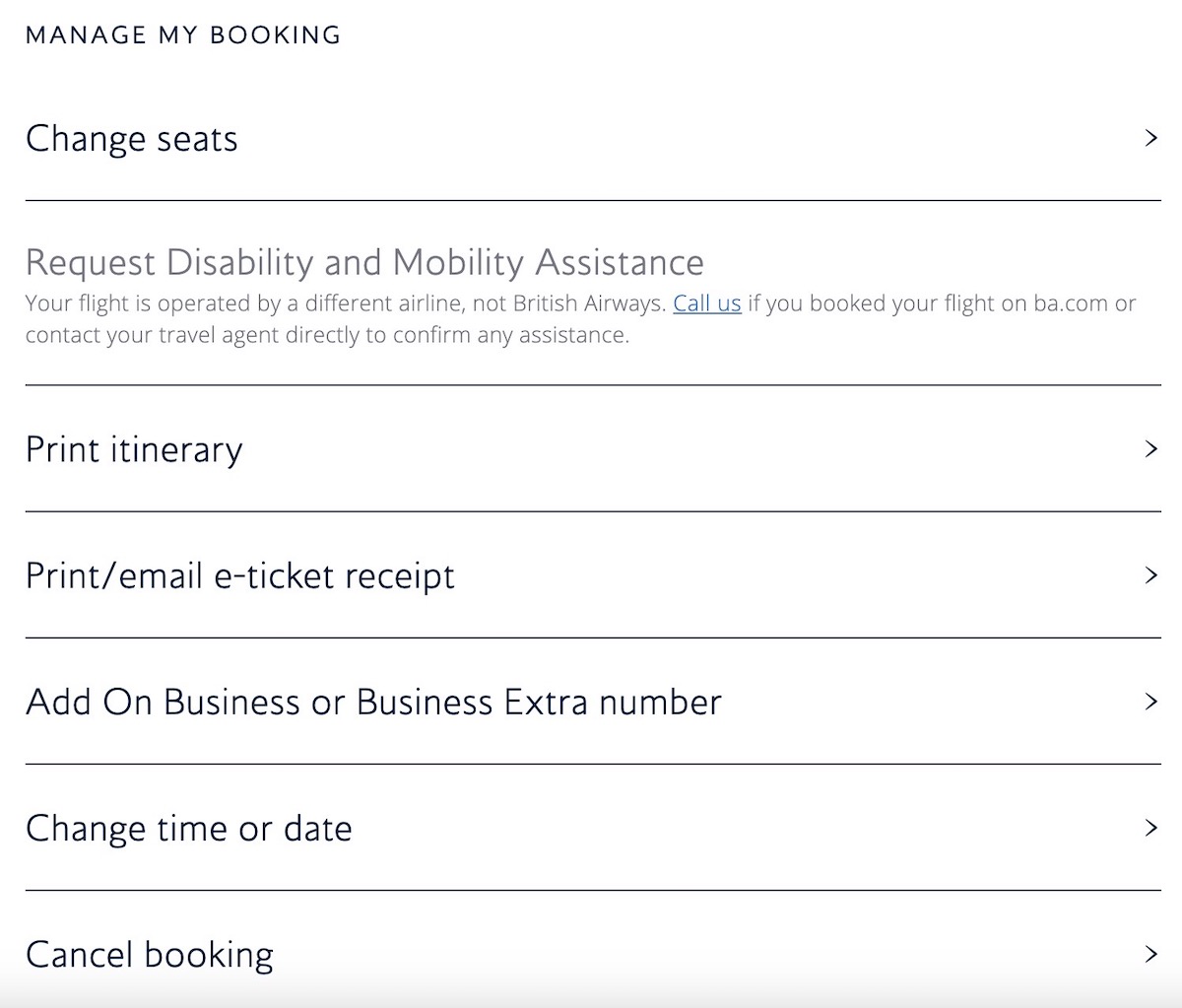Click the greyed Request Disability and Mobility Assistance title
The height and width of the screenshot is (1008, 1182).
[x=364, y=263]
